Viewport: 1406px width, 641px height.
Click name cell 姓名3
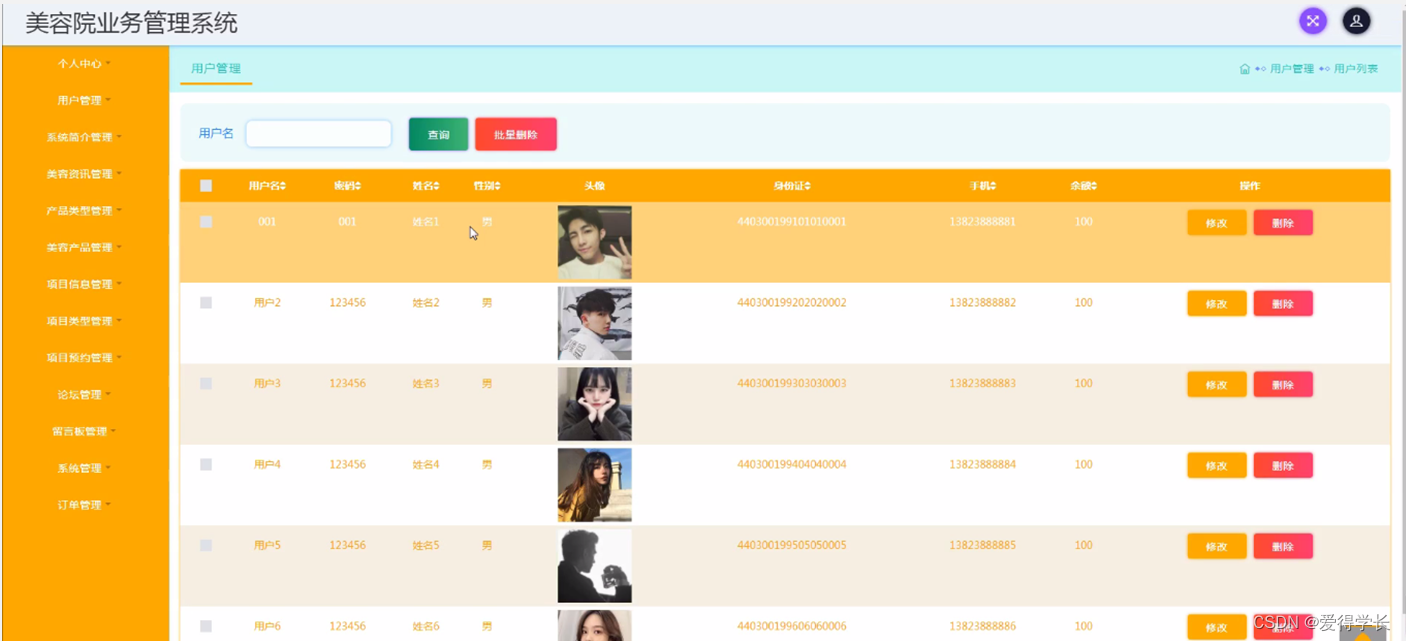[x=426, y=384]
